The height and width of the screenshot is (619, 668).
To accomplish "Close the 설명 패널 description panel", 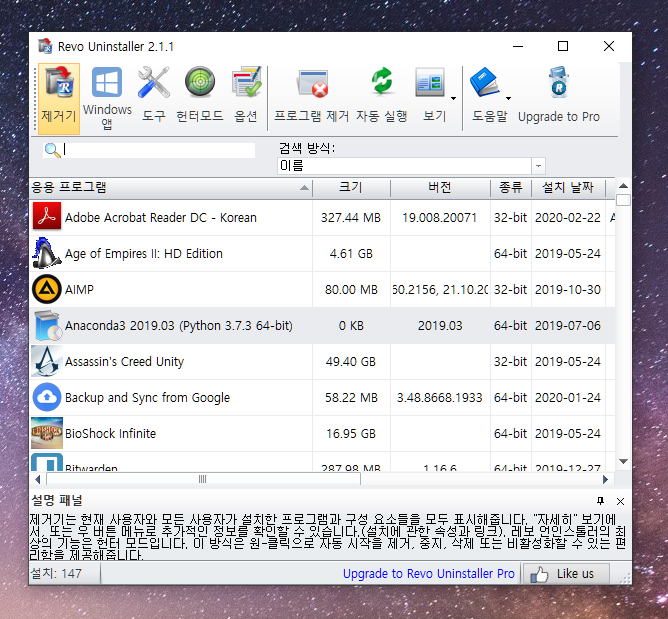I will click(x=620, y=501).
